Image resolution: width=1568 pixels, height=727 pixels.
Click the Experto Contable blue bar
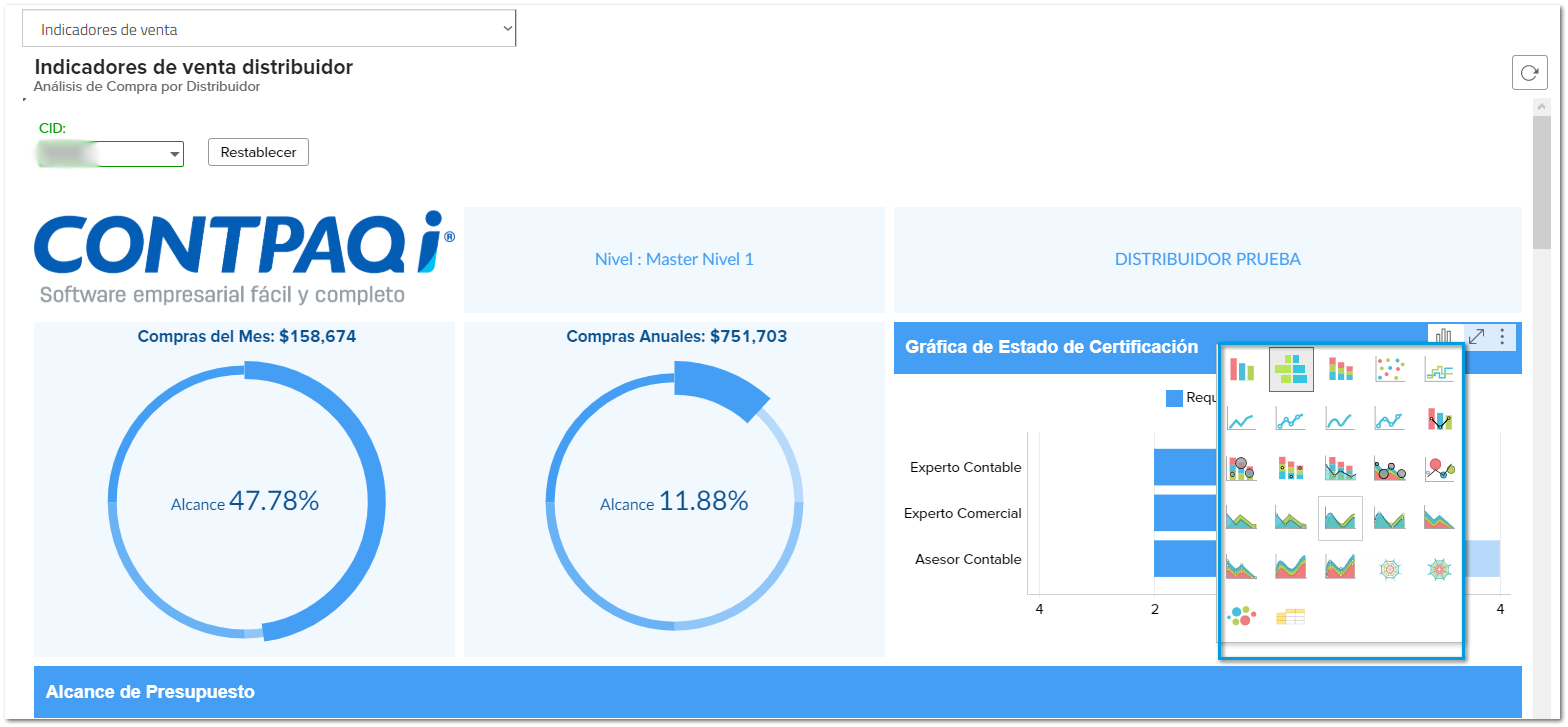1186,467
